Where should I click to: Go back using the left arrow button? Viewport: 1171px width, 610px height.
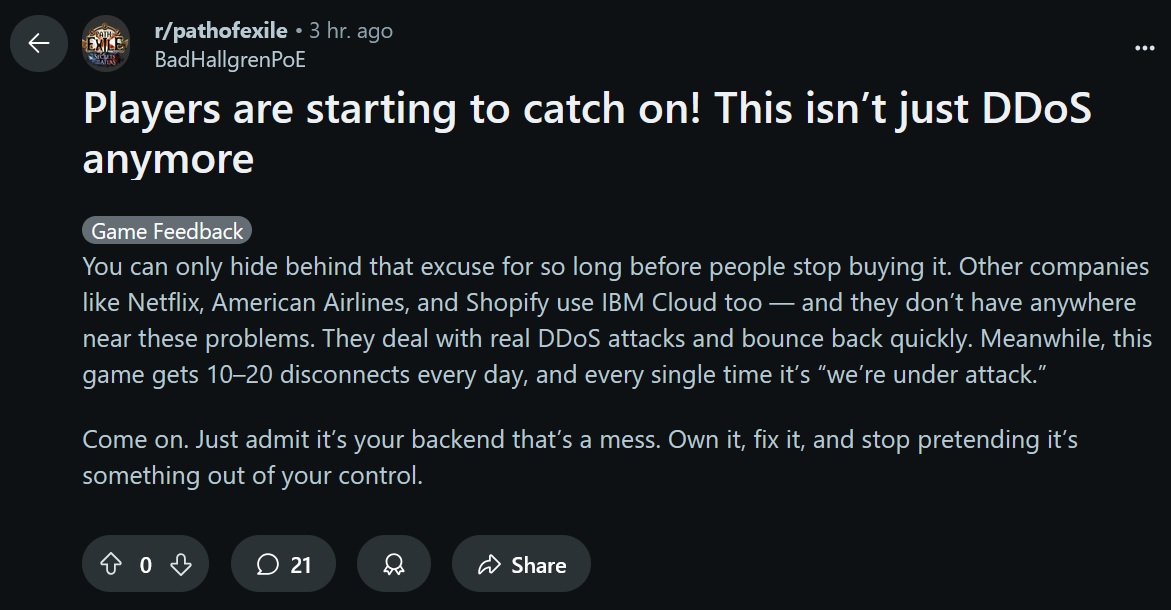point(39,43)
